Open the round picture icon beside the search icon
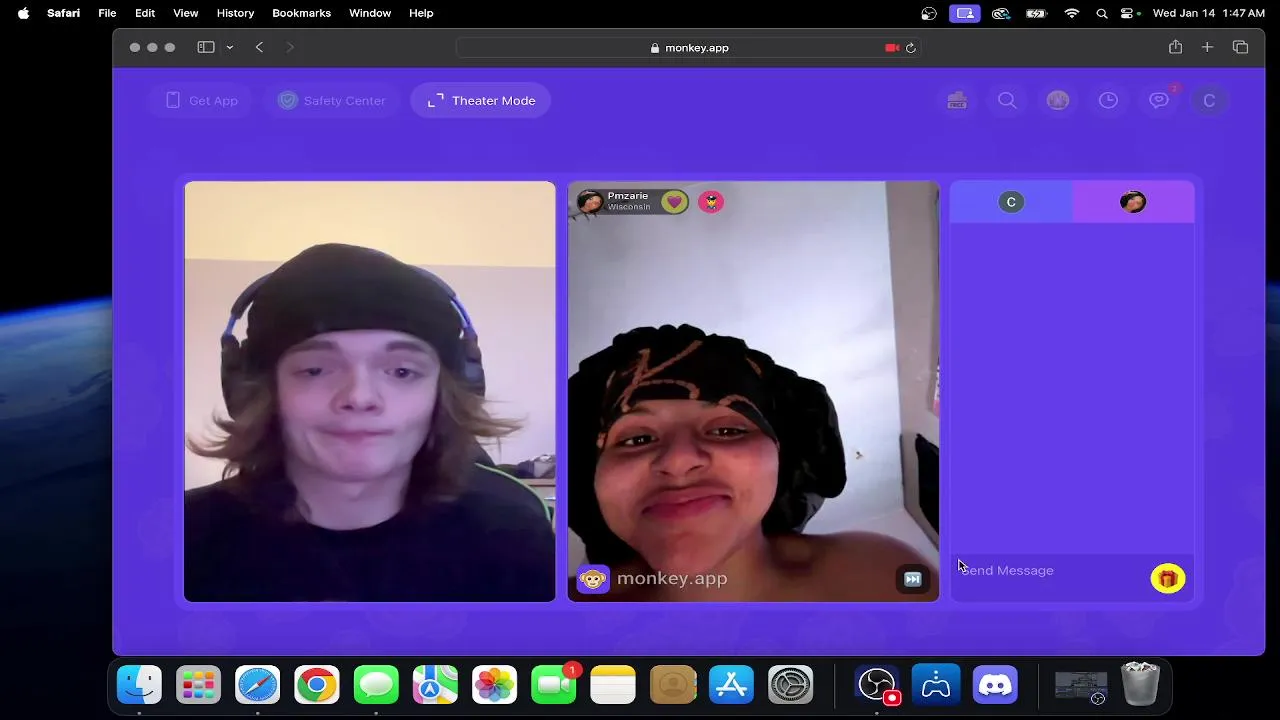The width and height of the screenshot is (1280, 720). [x=1058, y=100]
